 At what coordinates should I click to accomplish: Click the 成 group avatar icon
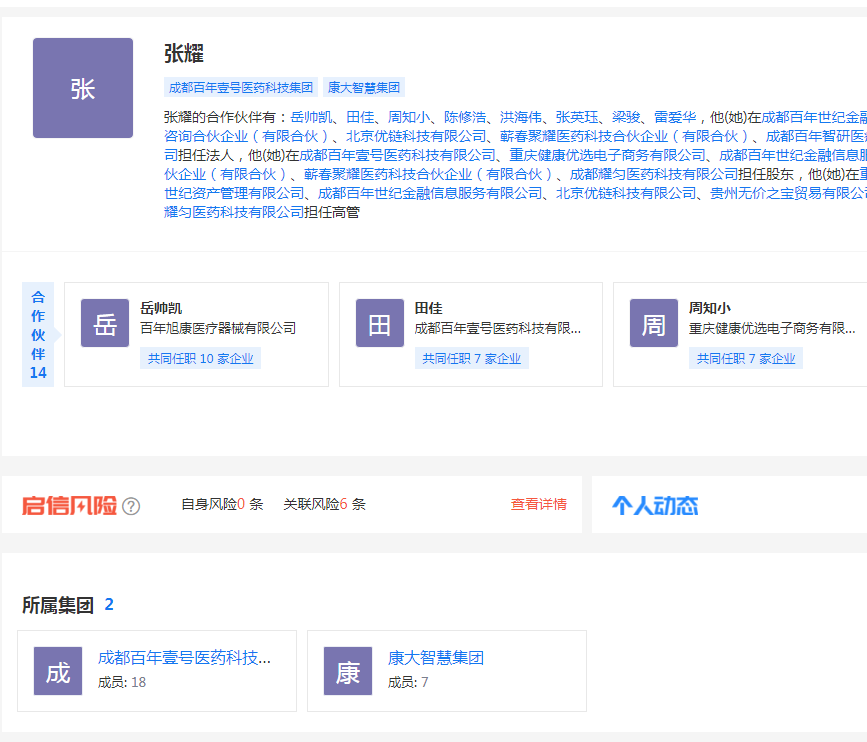[x=58, y=671]
